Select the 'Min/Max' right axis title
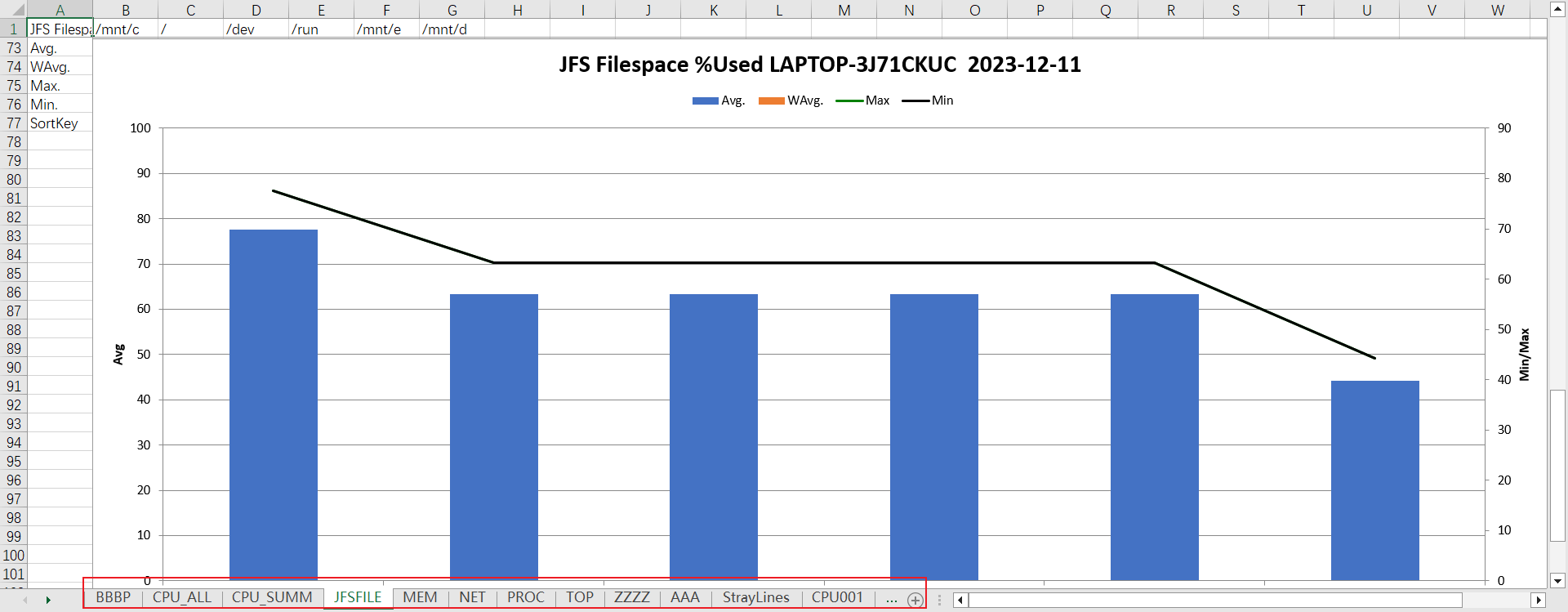The width and height of the screenshot is (1568, 612). (1524, 354)
